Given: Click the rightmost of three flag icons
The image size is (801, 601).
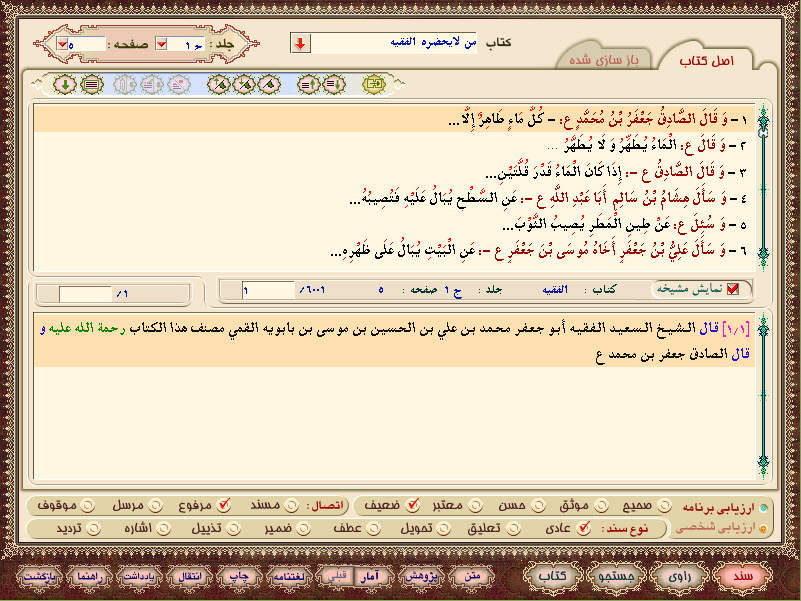Looking at the screenshot, I should (x=268, y=84).
